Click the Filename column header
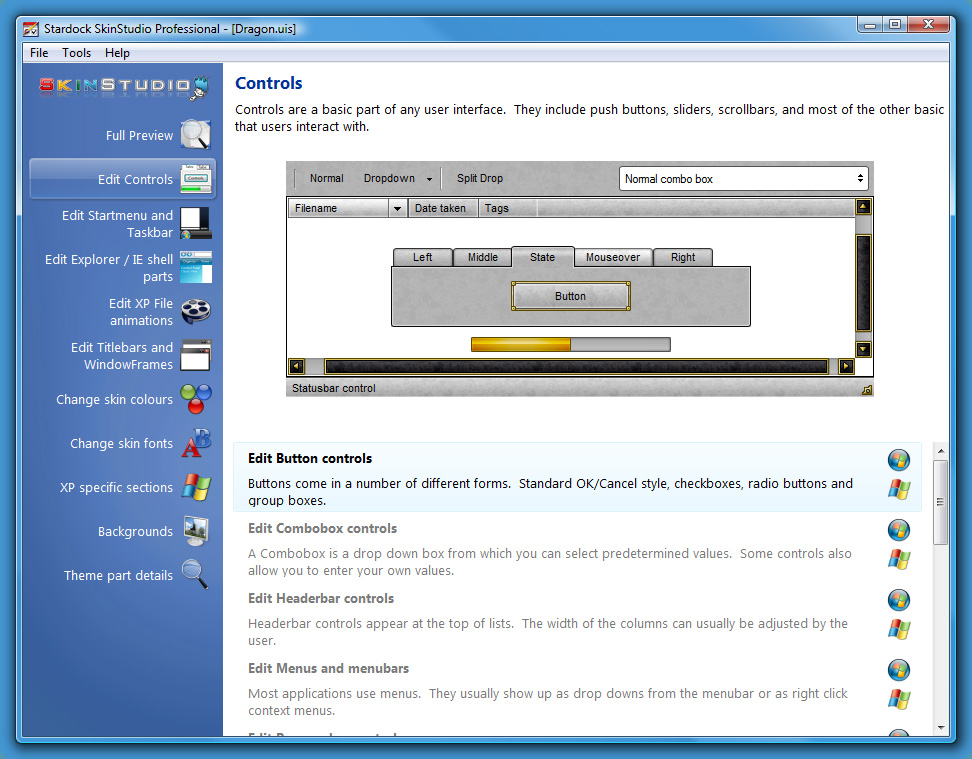The image size is (972, 759). (339, 208)
